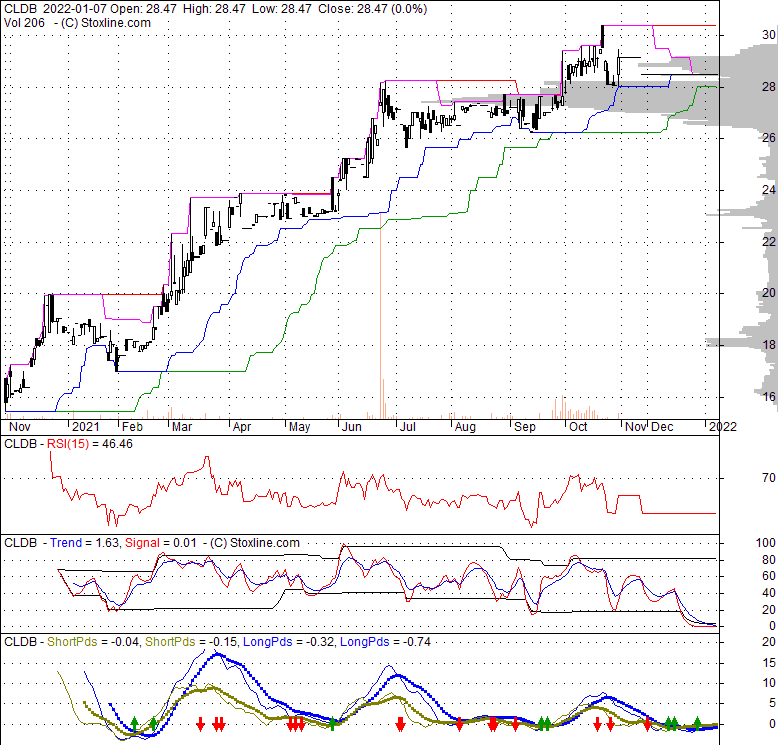This screenshot has width=780, height=745.
Task: Click the trend axis label '100'
Action: click(x=766, y=543)
